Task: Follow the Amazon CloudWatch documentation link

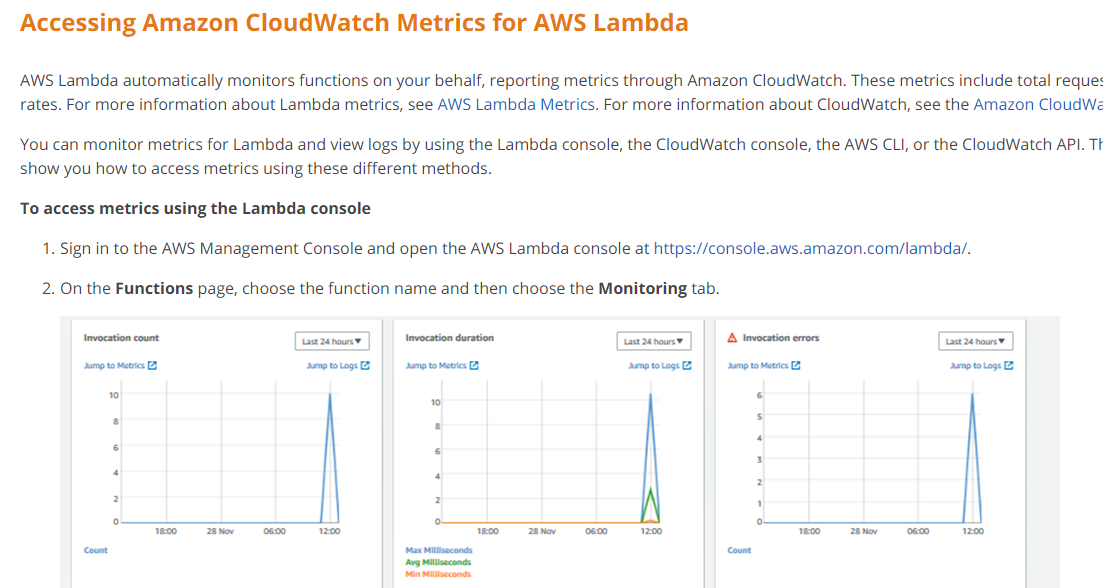Action: pyautogui.click(x=1037, y=104)
